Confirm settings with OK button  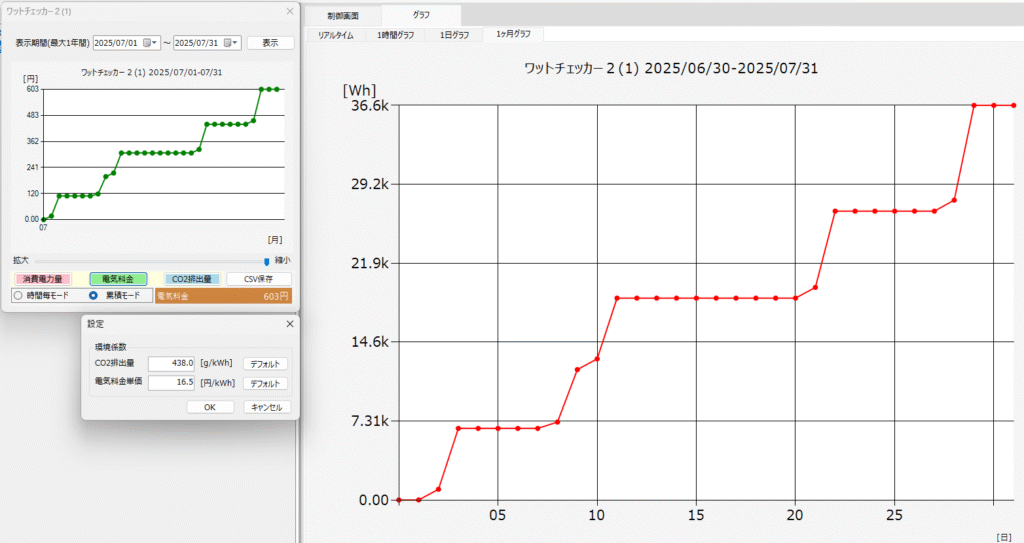click(209, 407)
